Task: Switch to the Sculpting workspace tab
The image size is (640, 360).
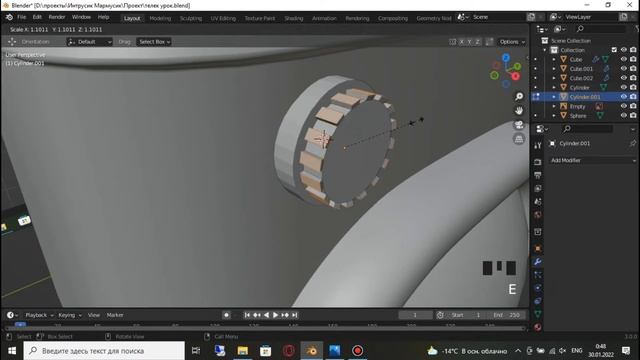Action: pyautogui.click(x=191, y=18)
